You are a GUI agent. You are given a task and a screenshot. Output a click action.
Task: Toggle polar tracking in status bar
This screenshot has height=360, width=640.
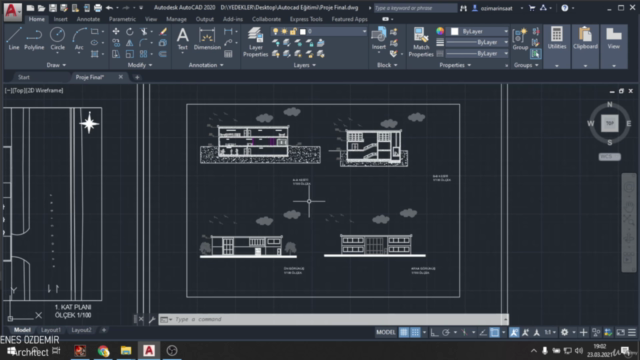446,332
